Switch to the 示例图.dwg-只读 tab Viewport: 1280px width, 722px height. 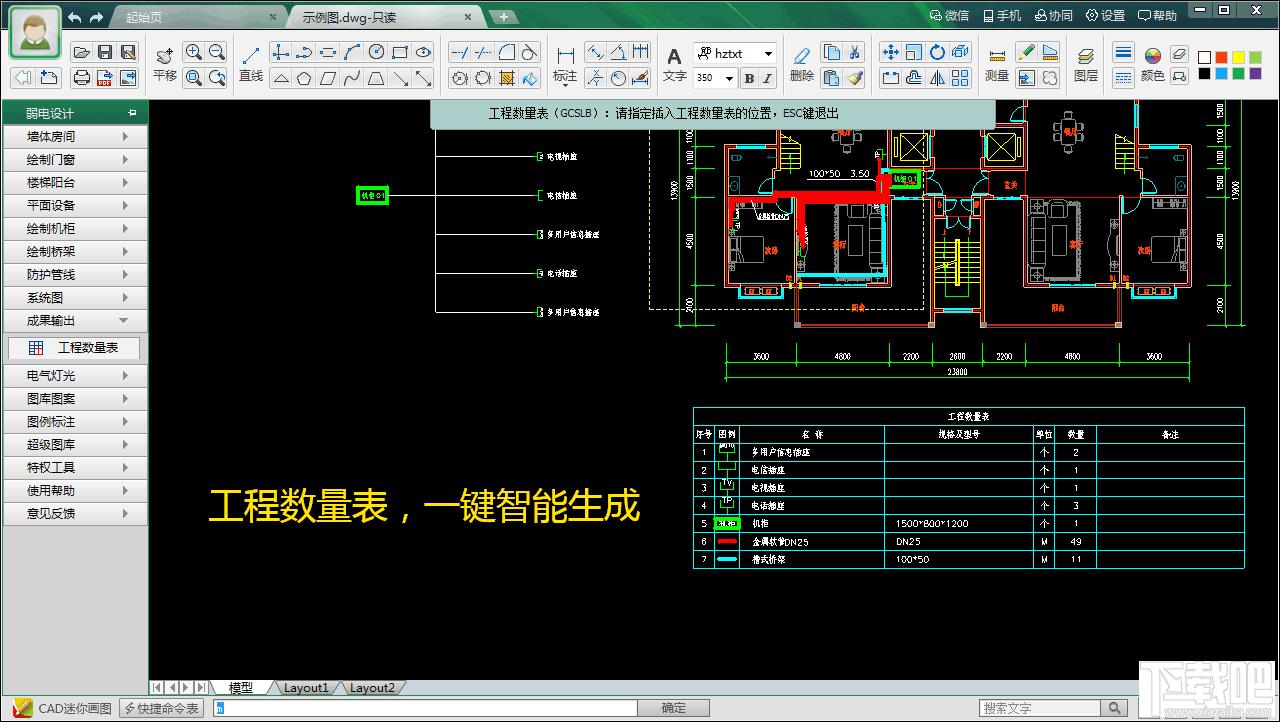388,17
